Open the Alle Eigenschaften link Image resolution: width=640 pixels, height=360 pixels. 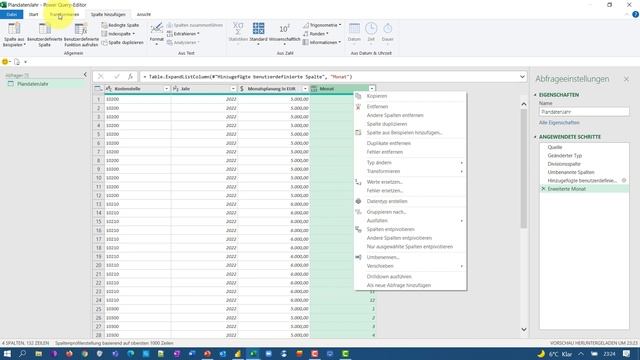(x=559, y=122)
